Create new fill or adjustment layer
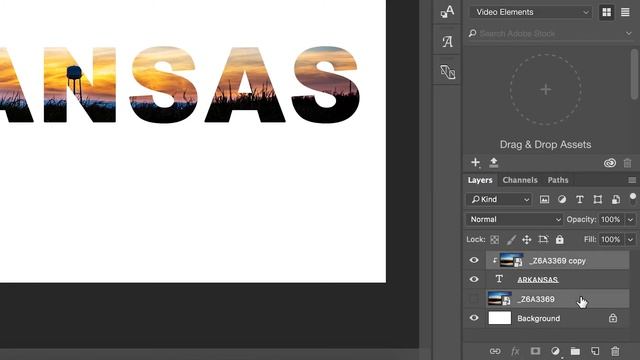The width and height of the screenshot is (640, 360). (x=555, y=351)
